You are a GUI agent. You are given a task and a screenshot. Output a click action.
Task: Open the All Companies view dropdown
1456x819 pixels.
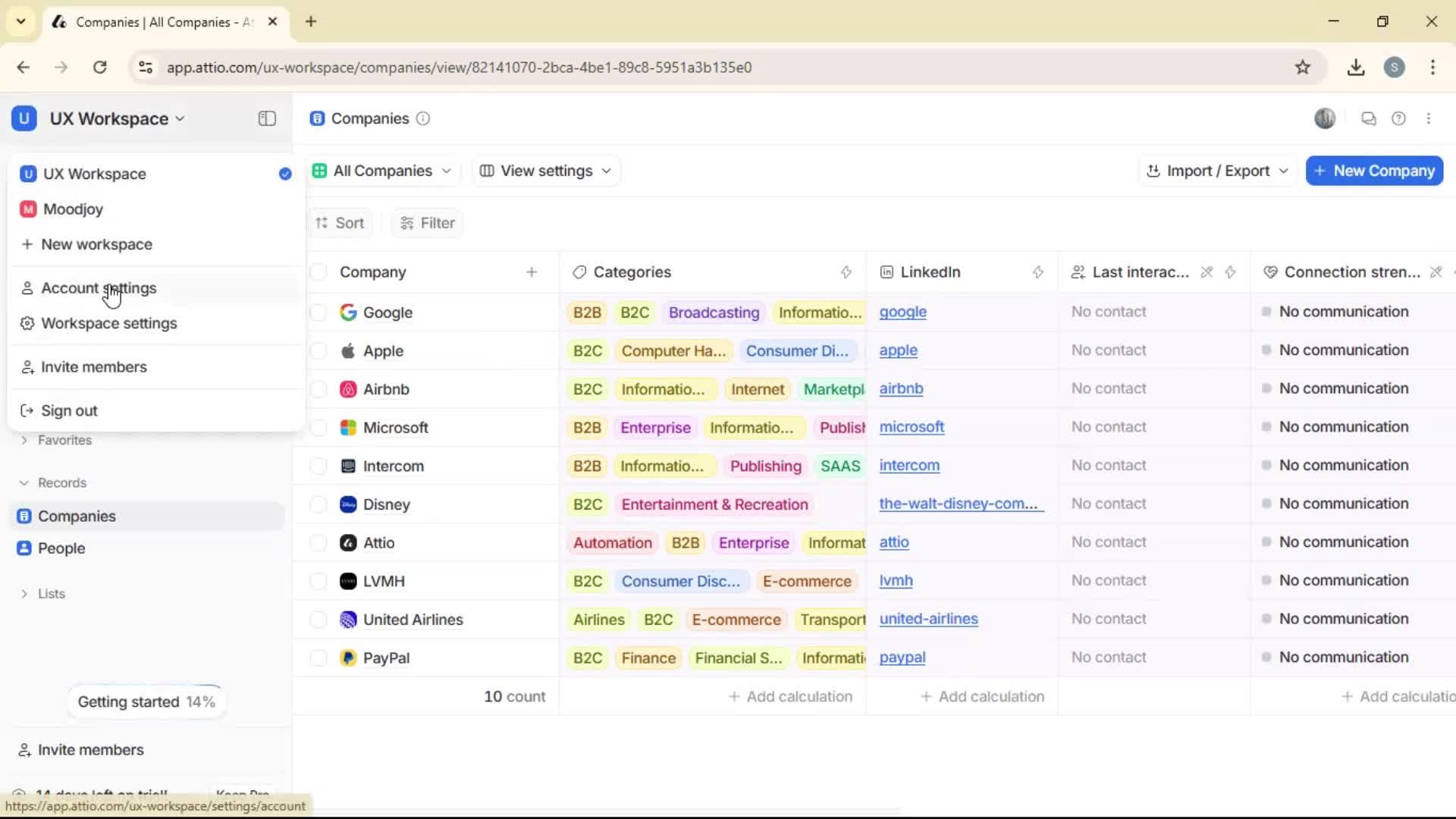(381, 171)
